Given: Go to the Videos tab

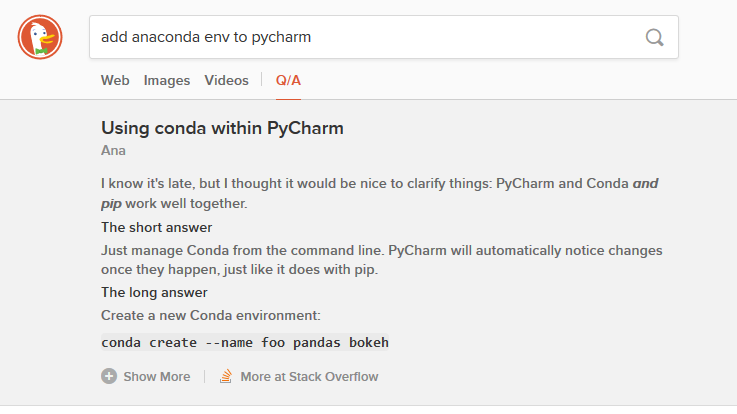Looking at the screenshot, I should tap(226, 81).
